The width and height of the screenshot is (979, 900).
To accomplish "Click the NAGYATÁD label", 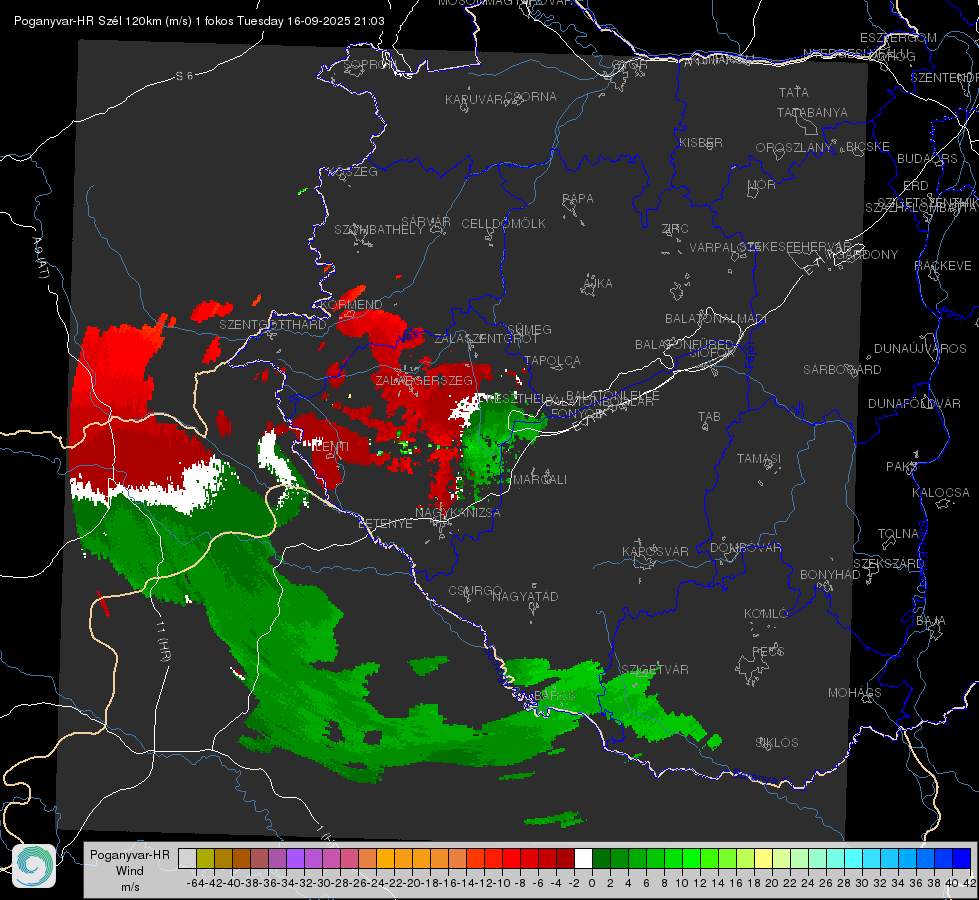I will coord(525,596).
